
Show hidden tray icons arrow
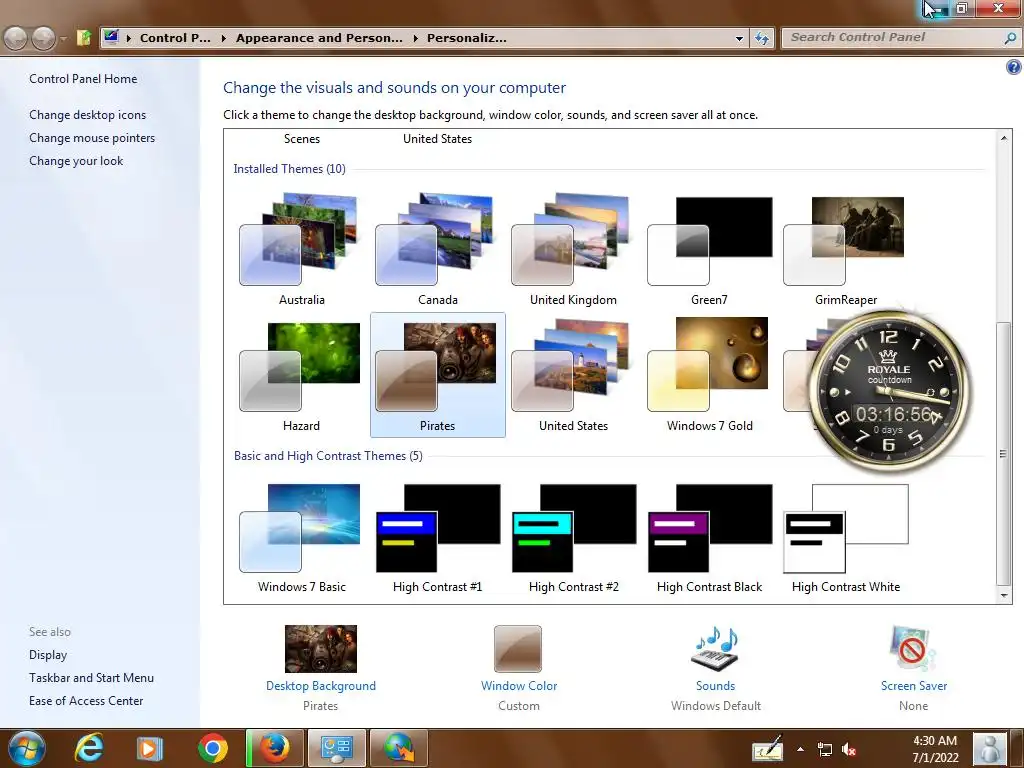pyautogui.click(x=800, y=749)
